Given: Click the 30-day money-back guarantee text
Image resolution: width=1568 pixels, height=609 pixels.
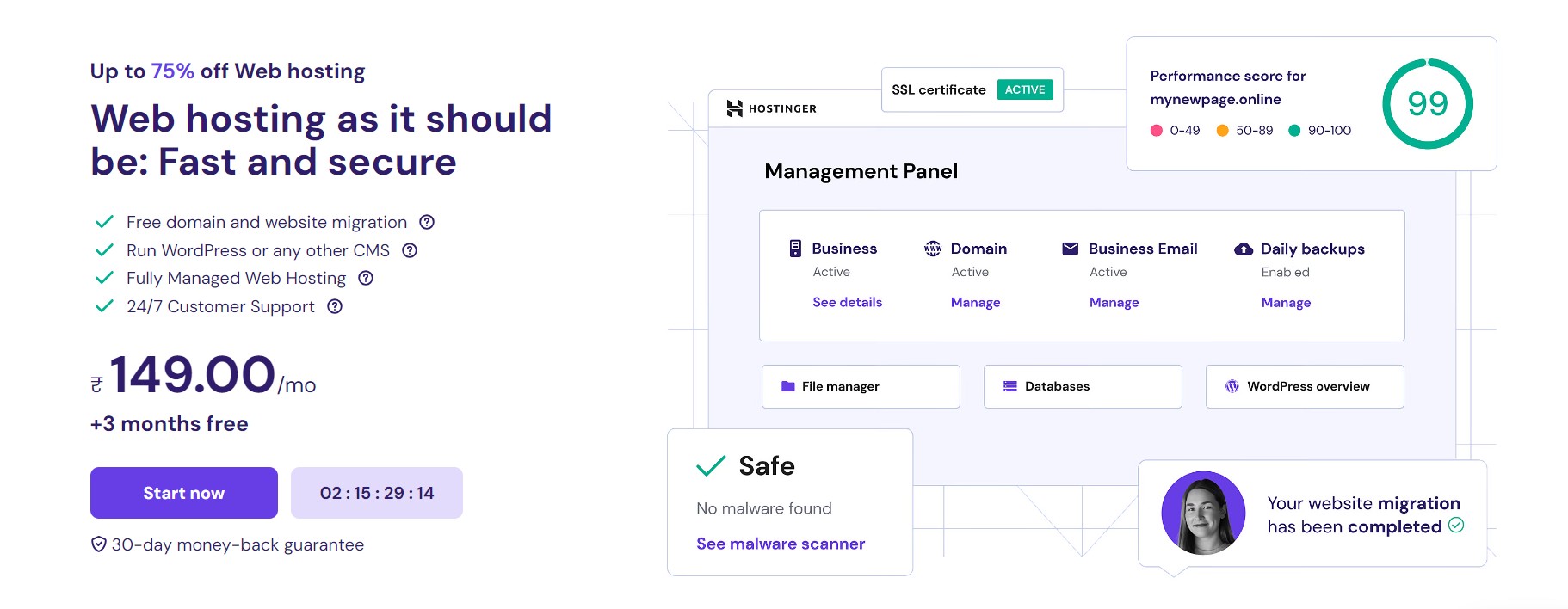Looking at the screenshot, I should tap(238, 544).
